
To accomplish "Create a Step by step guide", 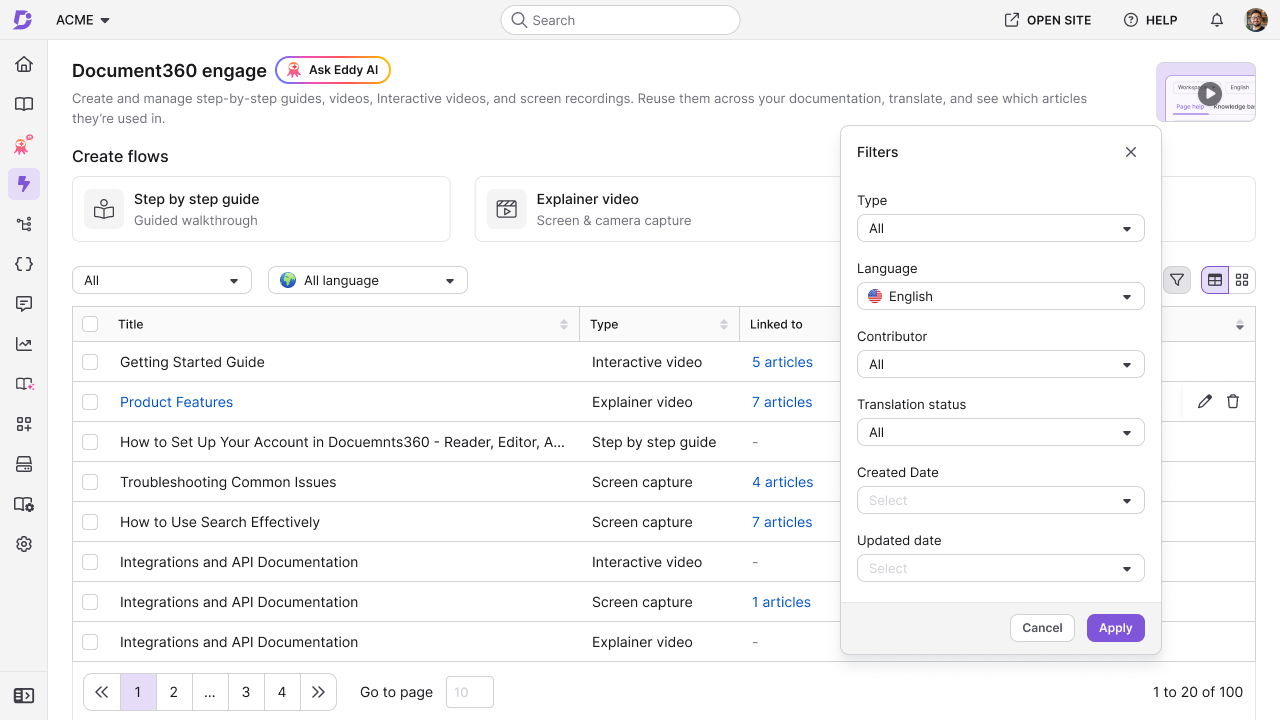I will tap(261, 209).
